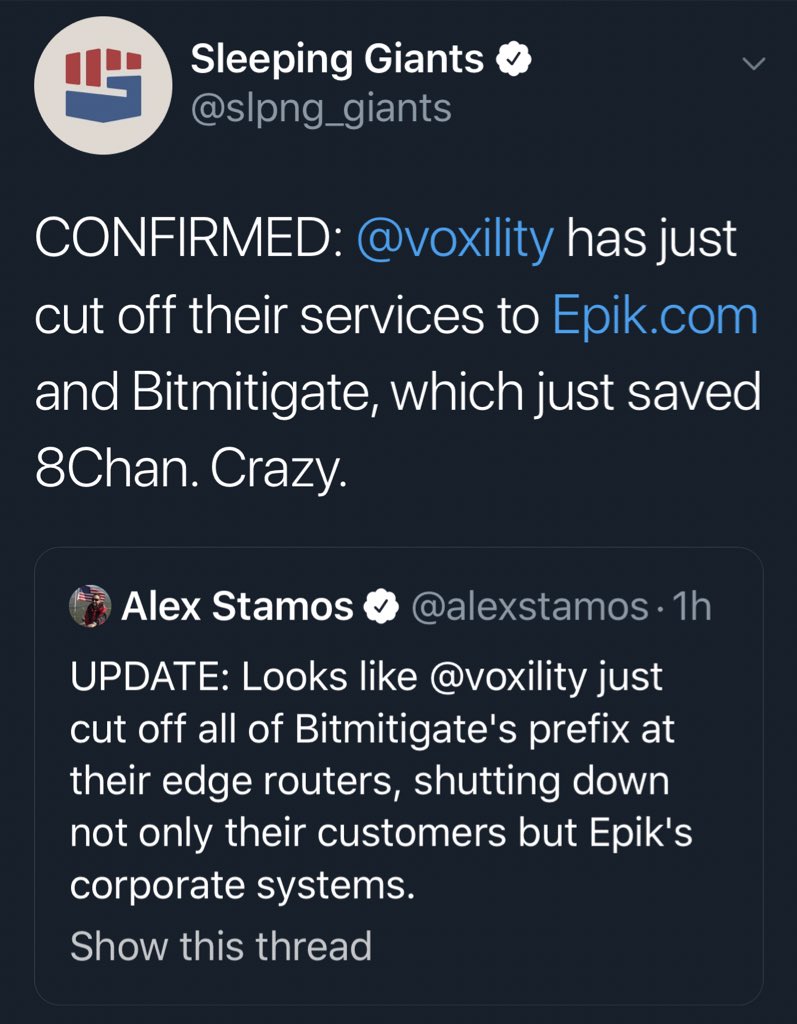797x1024 pixels.
Task: Open the Epik.com link
Action: click(655, 317)
